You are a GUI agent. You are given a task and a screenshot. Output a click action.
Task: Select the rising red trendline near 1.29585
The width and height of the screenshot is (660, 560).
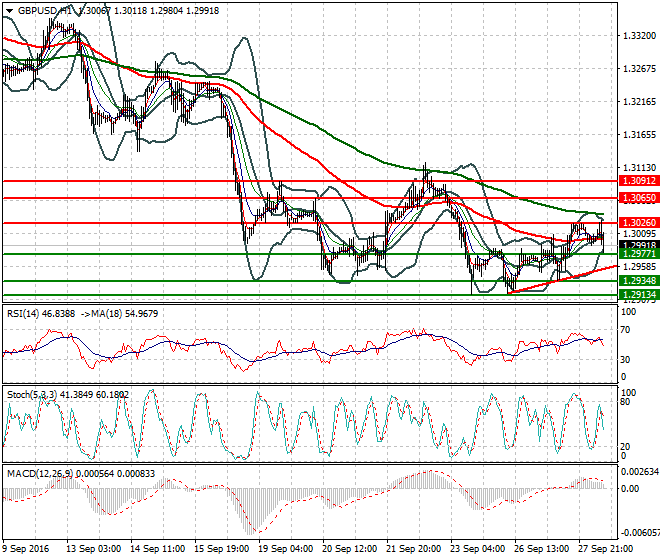click(x=563, y=279)
